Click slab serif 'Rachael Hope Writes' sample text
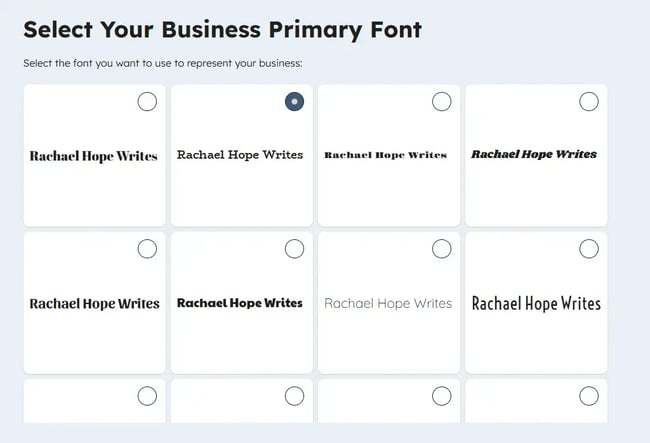This screenshot has width=650, height=443. coord(240,155)
